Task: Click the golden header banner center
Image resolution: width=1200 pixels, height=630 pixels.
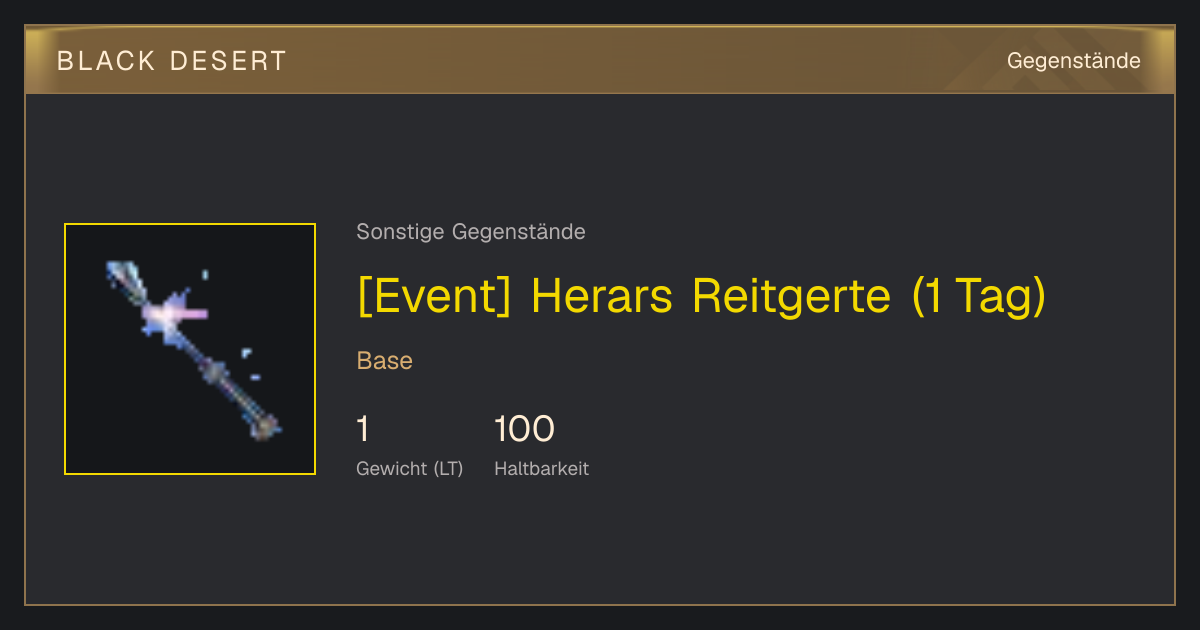Action: point(600,60)
